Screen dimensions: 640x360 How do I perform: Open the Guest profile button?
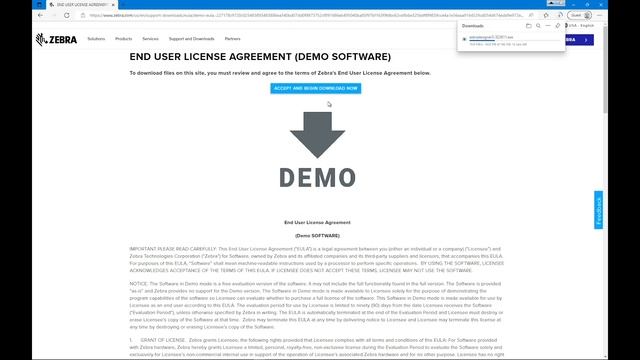pos(580,15)
